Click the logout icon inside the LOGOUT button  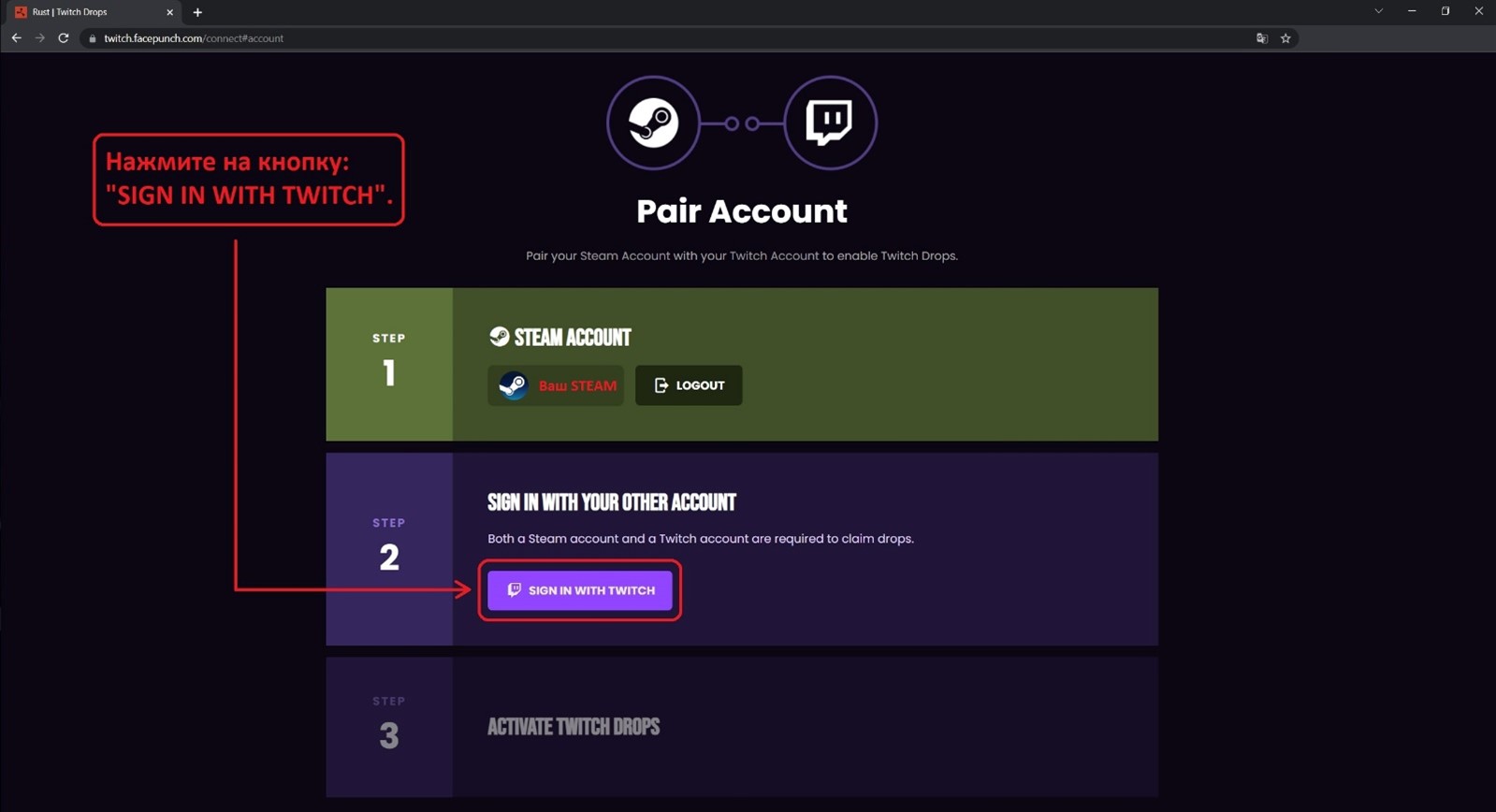(661, 384)
